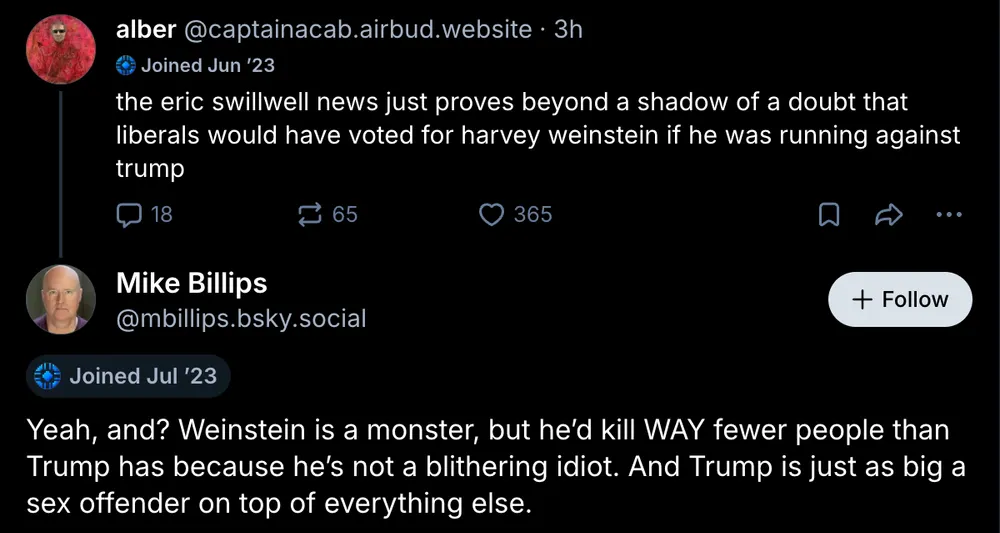Open the Mike Billips display name
Screen dimensions: 1000x533
[192, 283]
